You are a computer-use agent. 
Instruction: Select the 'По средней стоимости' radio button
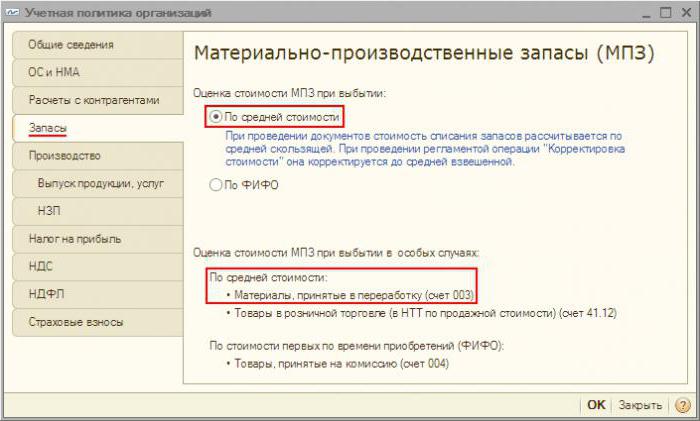(216, 117)
